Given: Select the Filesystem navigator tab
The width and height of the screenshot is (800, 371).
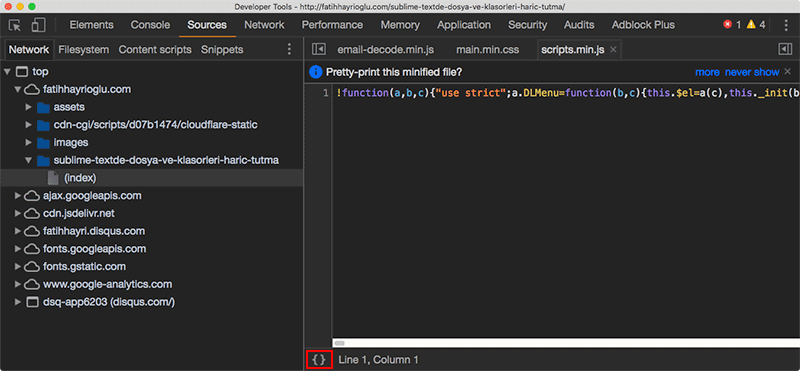Looking at the screenshot, I should (84, 50).
